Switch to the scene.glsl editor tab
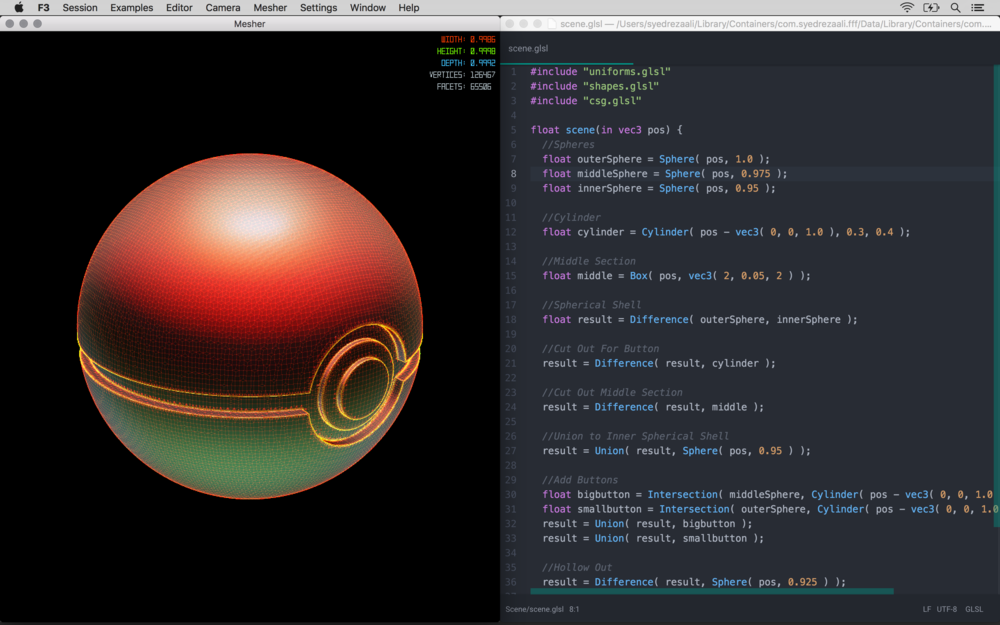 pyautogui.click(x=528, y=48)
